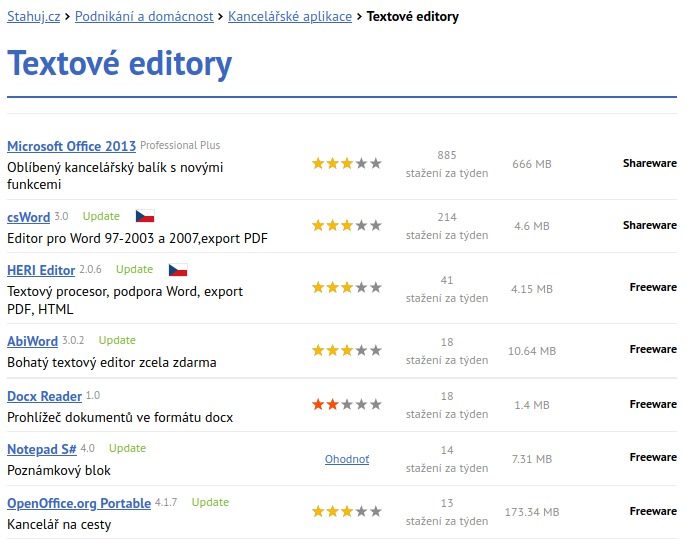Open the AbiWord program link

tap(32, 341)
